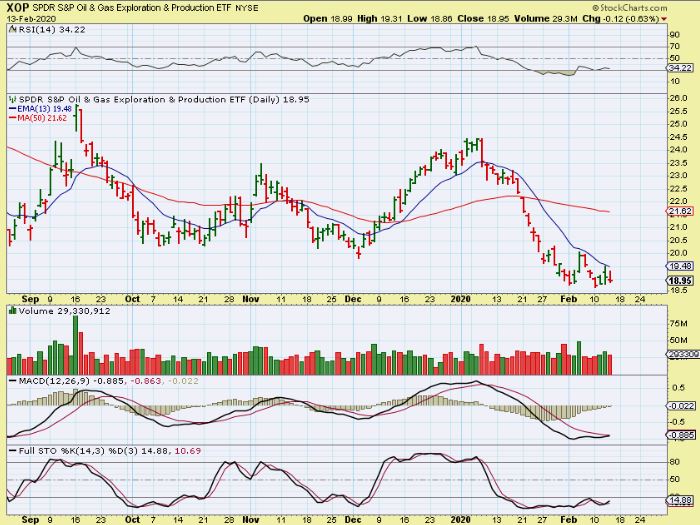This screenshot has height=525, width=700.
Task: Click the 26.0 price axis label
Action: pos(678,98)
